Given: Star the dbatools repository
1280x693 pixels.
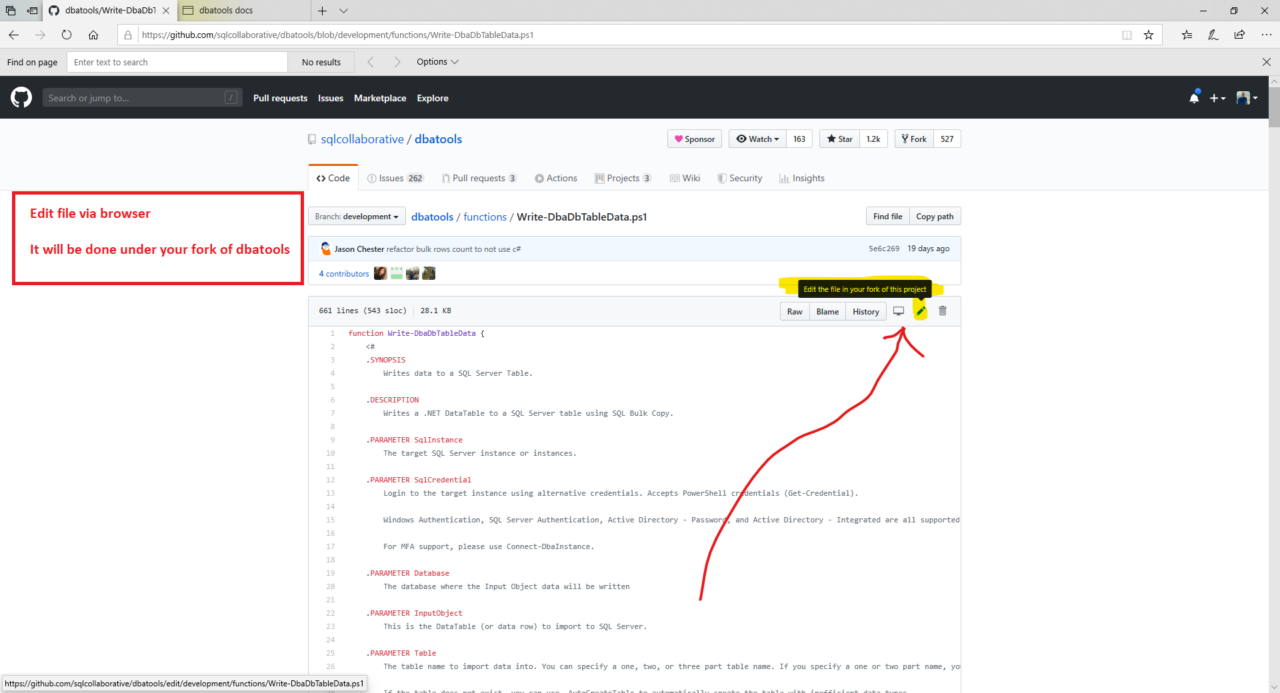Looking at the screenshot, I should click(x=839, y=139).
